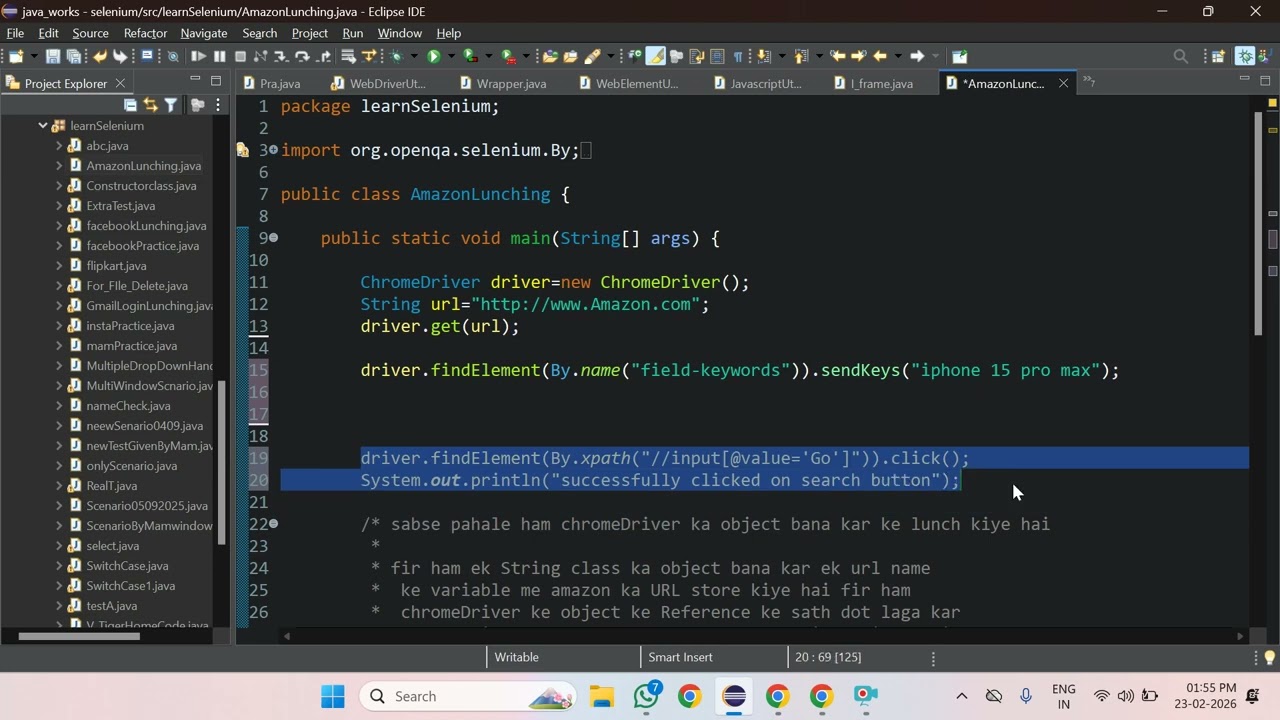
Task: Show hidden editor tabs list chevron
Action: 1089,83
